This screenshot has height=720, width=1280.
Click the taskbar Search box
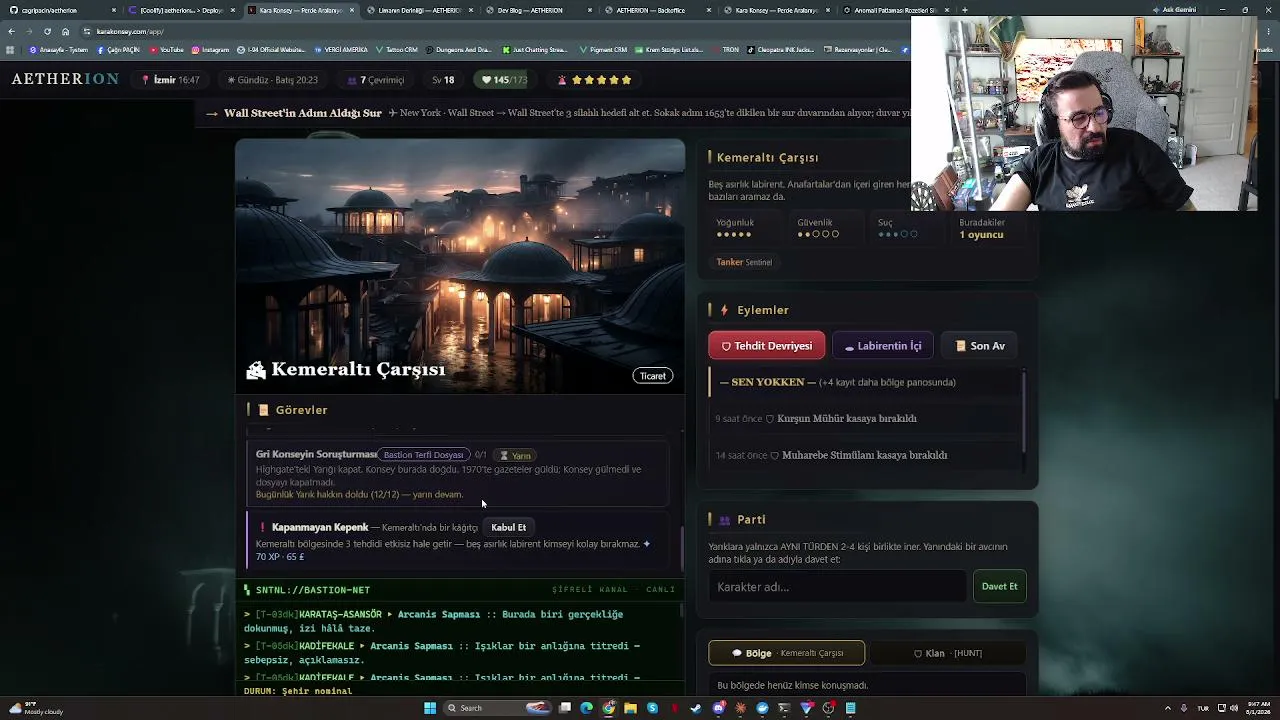[497, 708]
